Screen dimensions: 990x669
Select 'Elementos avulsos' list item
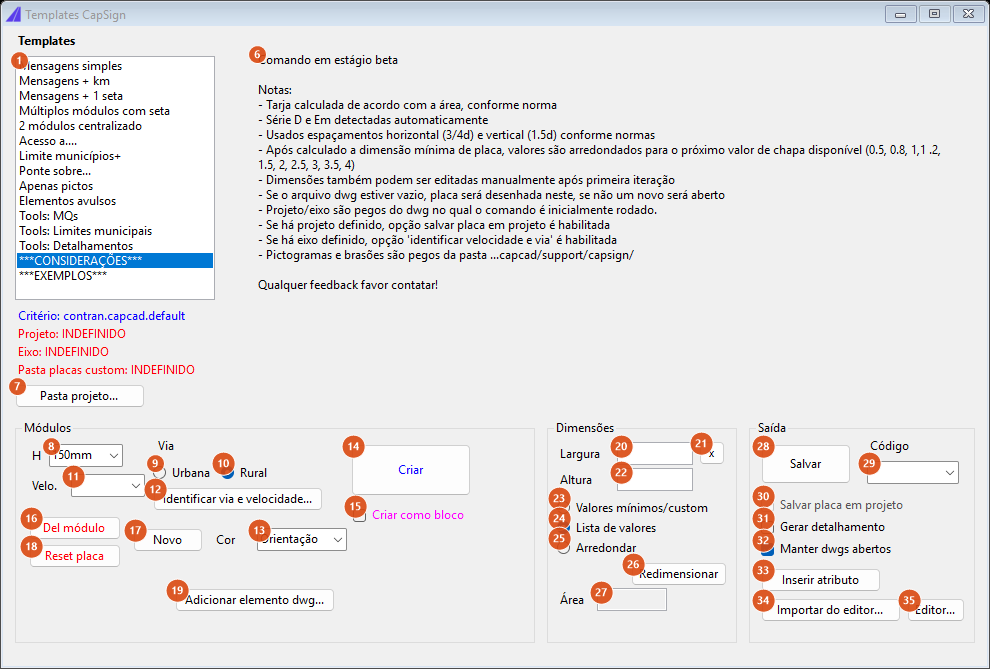click(115, 201)
